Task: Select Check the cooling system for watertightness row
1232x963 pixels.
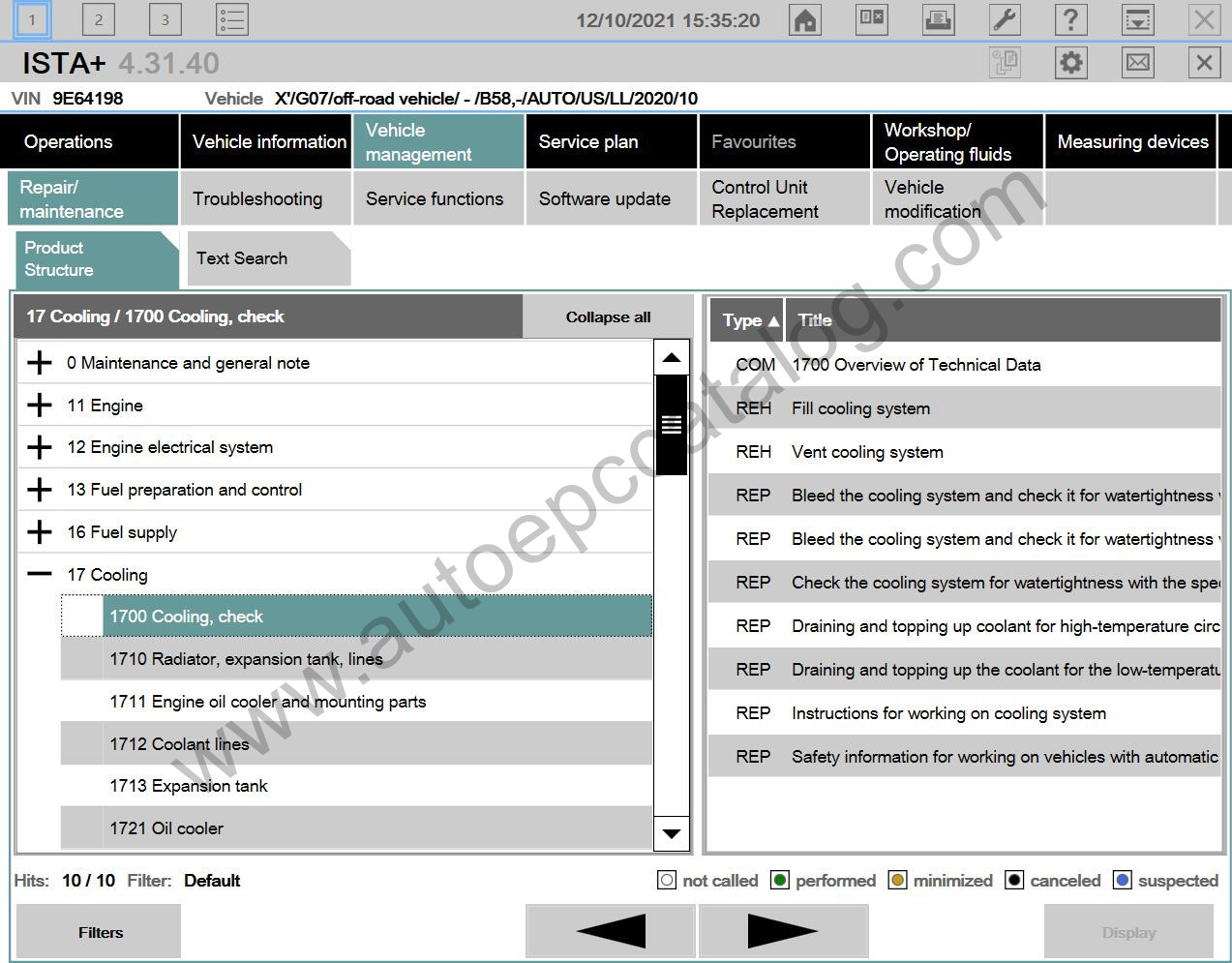Action: pos(965,583)
